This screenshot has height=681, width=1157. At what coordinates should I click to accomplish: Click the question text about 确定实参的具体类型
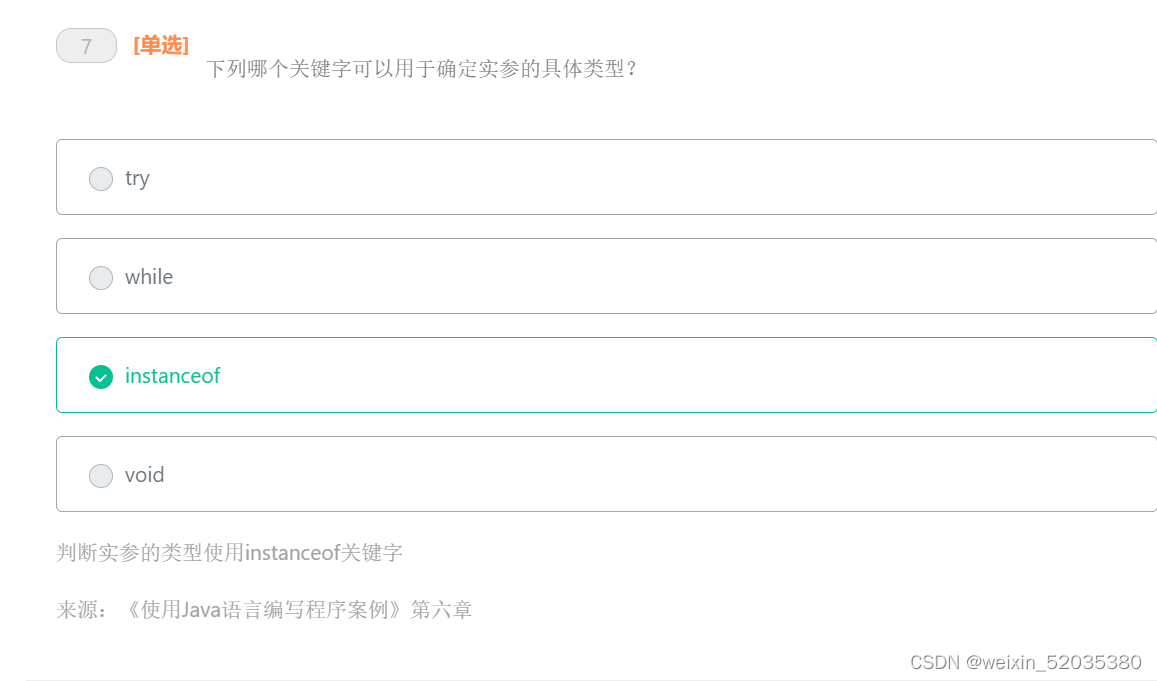tap(420, 69)
